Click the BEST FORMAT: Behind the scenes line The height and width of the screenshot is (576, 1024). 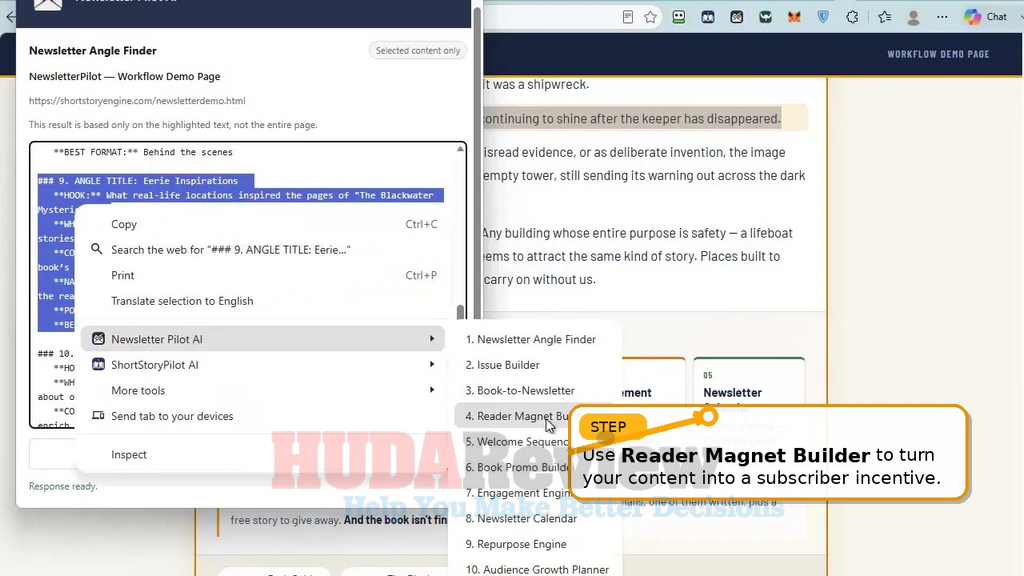pos(143,152)
